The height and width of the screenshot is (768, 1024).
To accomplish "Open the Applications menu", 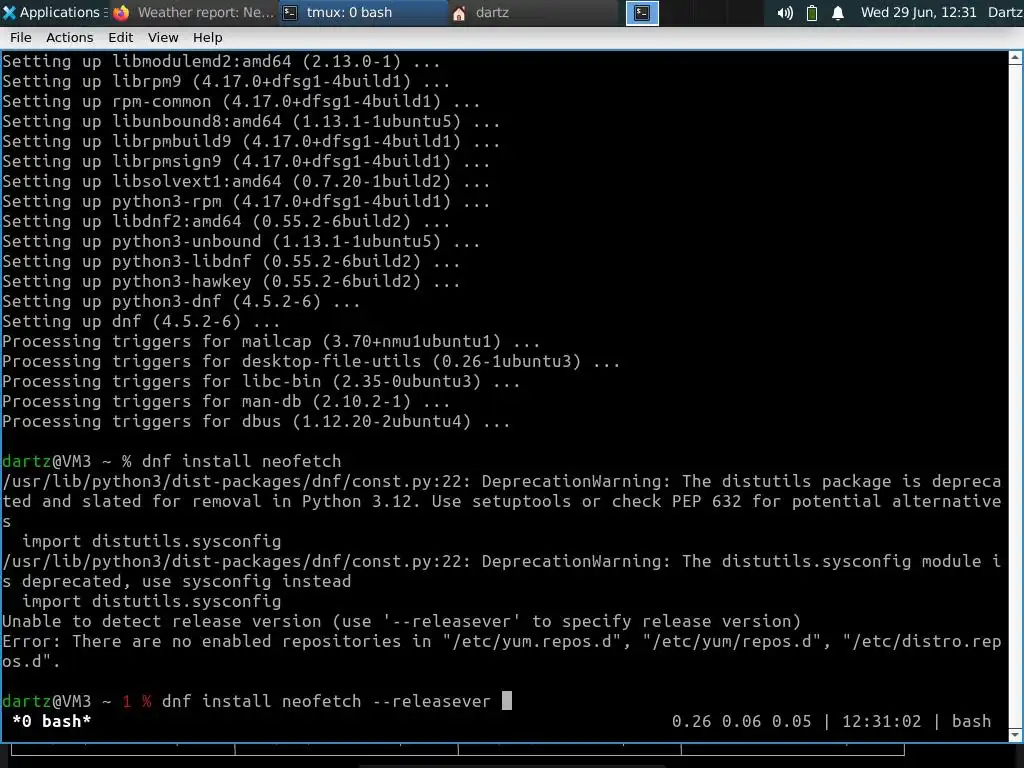I will 54,12.
